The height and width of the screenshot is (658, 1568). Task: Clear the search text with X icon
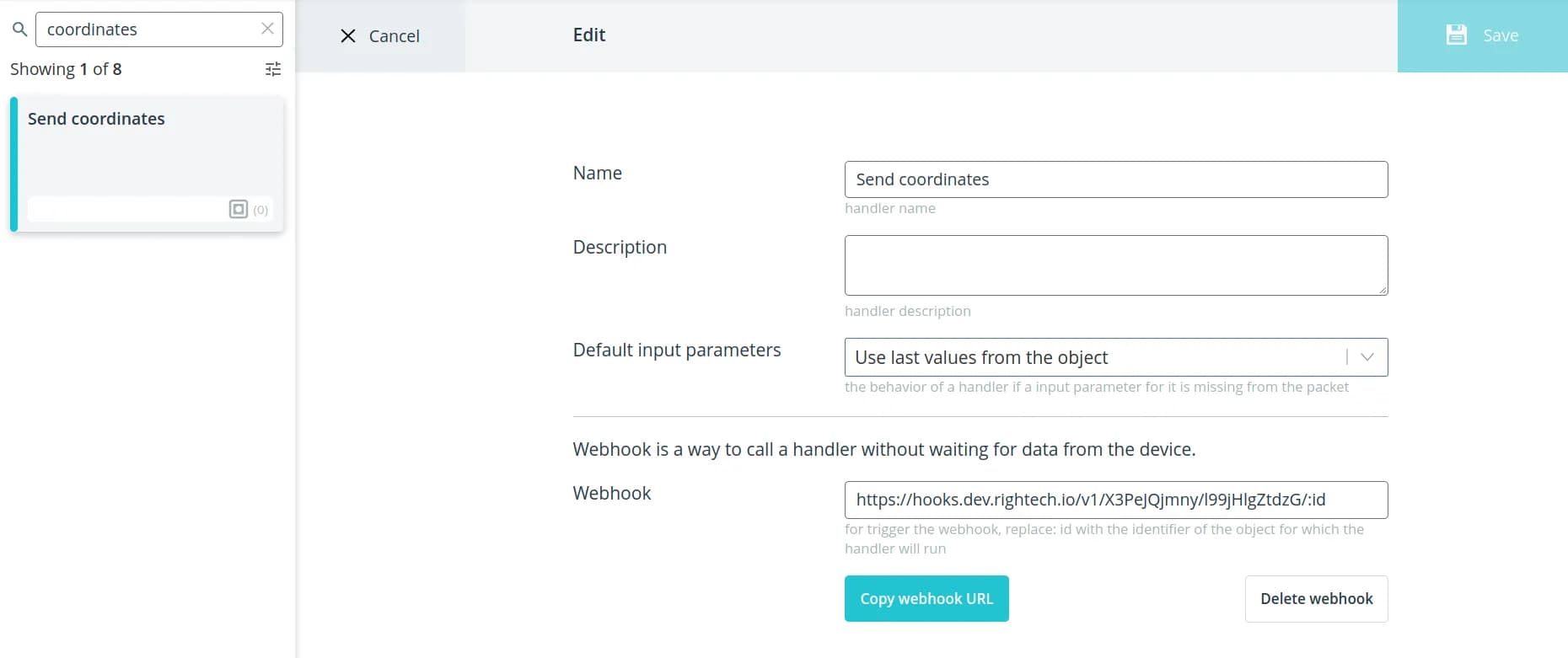point(267,29)
